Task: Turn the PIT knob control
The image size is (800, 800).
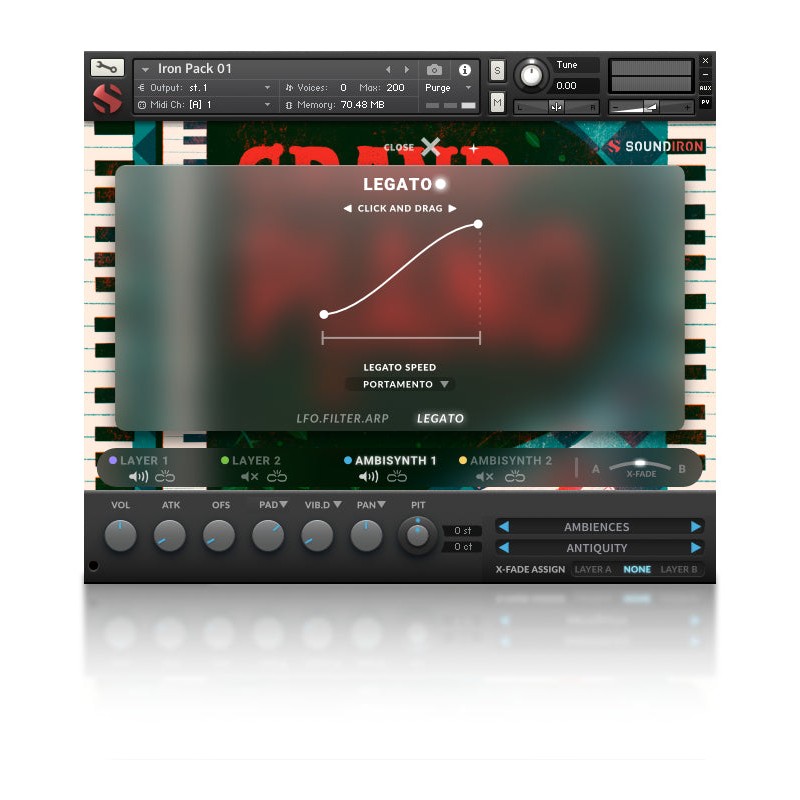Action: [417, 535]
